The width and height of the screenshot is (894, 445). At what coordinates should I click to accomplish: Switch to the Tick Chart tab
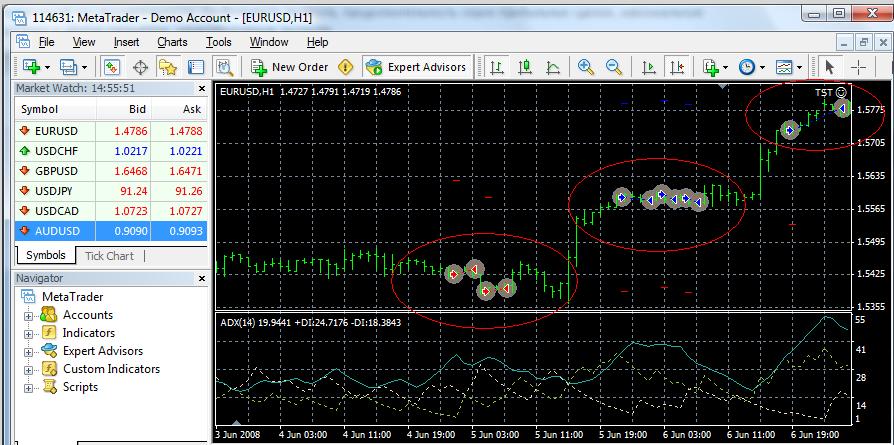pyautogui.click(x=109, y=256)
